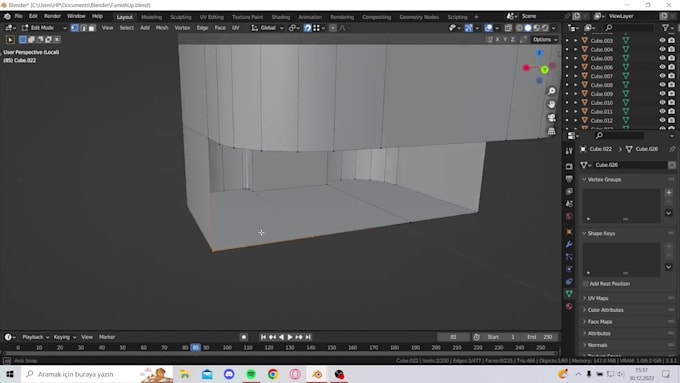Toggle camera view icon in viewport
Image resolution: width=680 pixels, height=383 pixels.
(551, 118)
